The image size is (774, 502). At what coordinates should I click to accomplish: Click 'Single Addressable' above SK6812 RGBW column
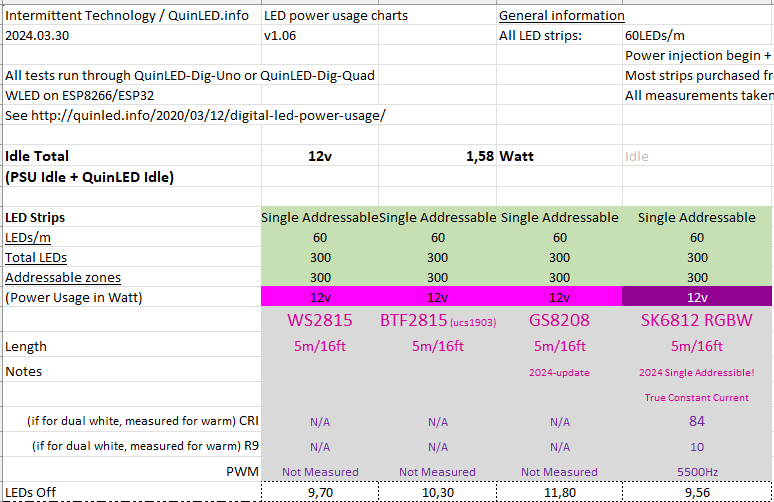click(697, 218)
